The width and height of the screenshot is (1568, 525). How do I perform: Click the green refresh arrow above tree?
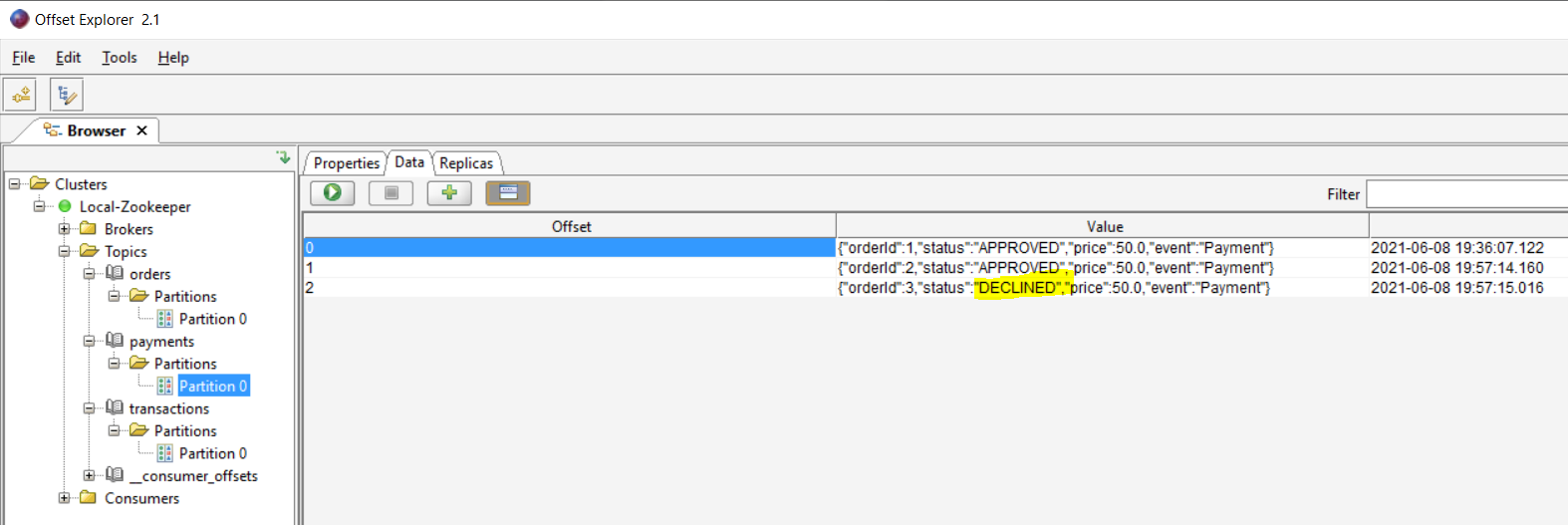(284, 157)
